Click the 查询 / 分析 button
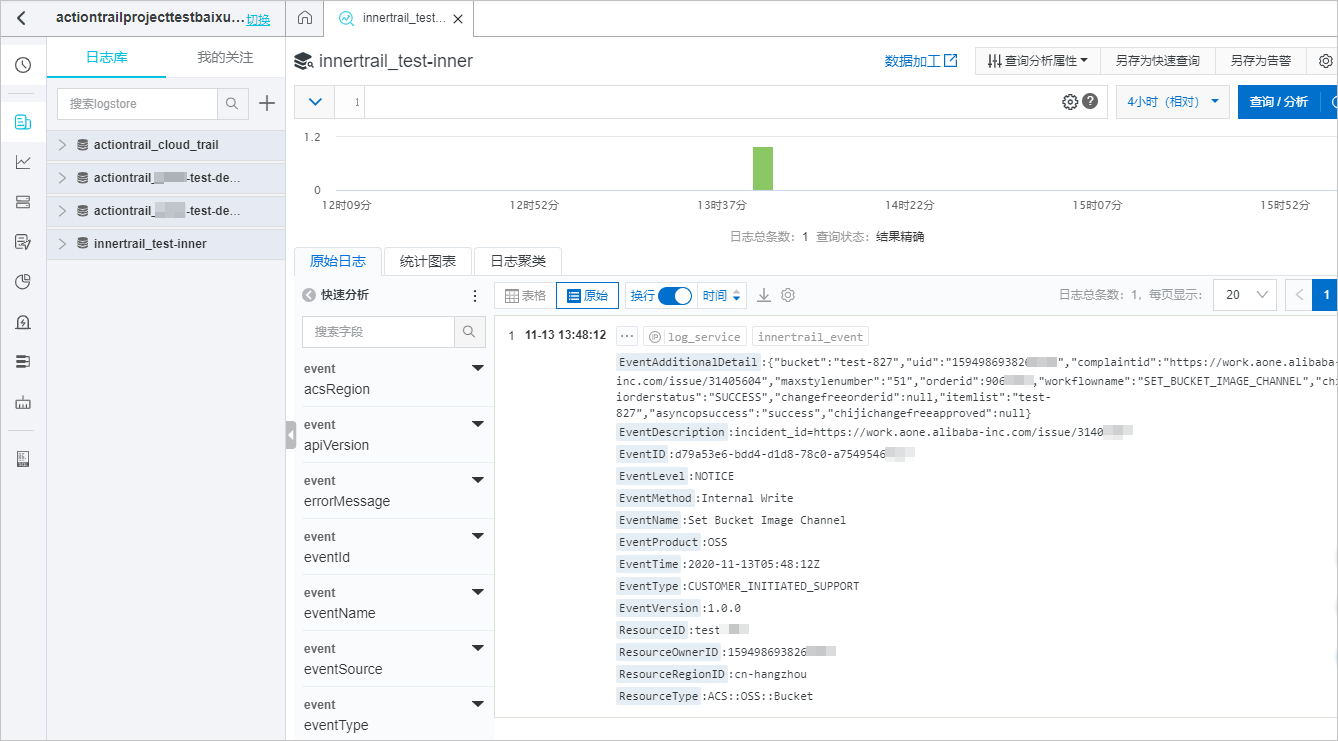1338x741 pixels. [1278, 102]
